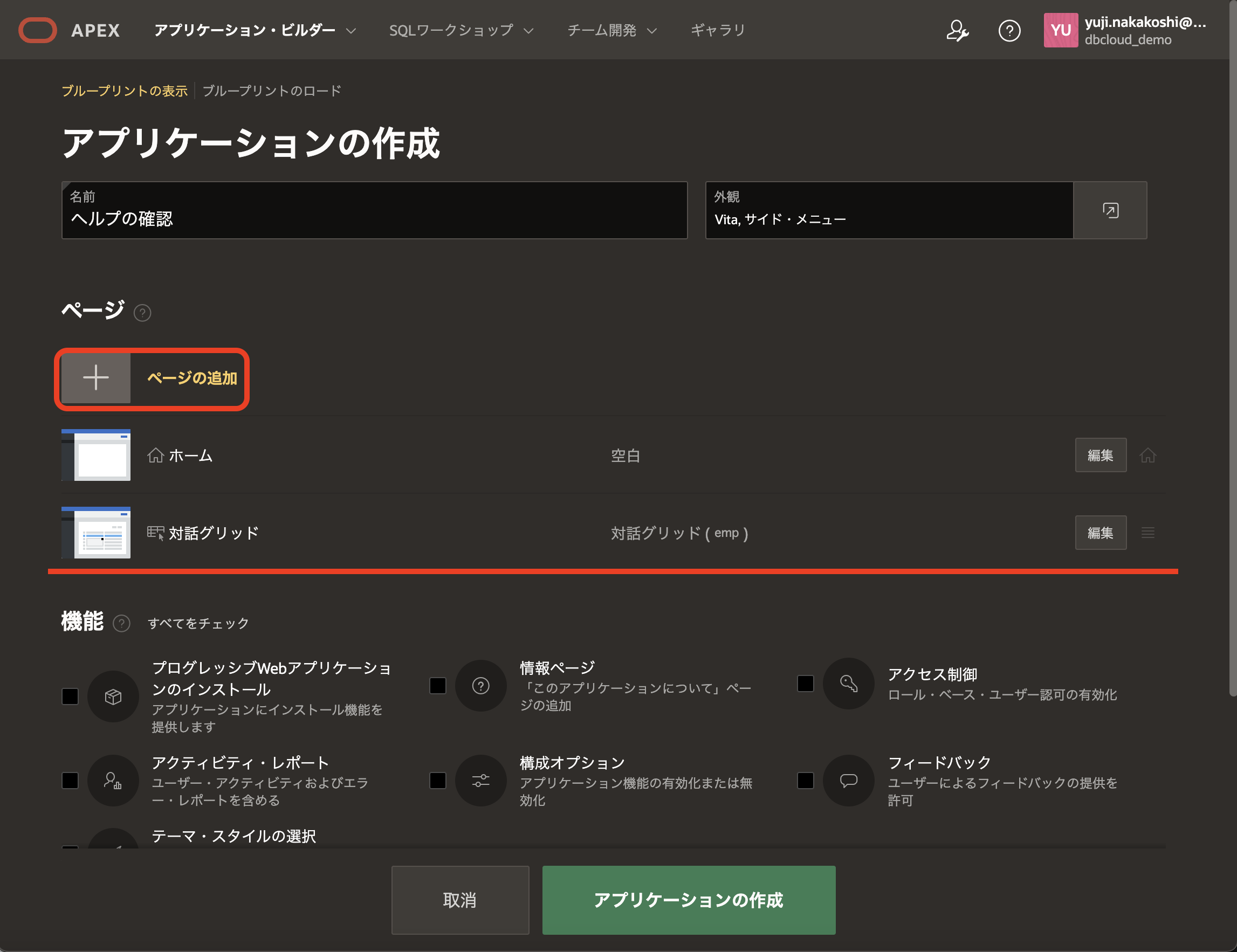Click the appearance popup icon next to 外観
The height and width of the screenshot is (952, 1237).
point(1110,211)
